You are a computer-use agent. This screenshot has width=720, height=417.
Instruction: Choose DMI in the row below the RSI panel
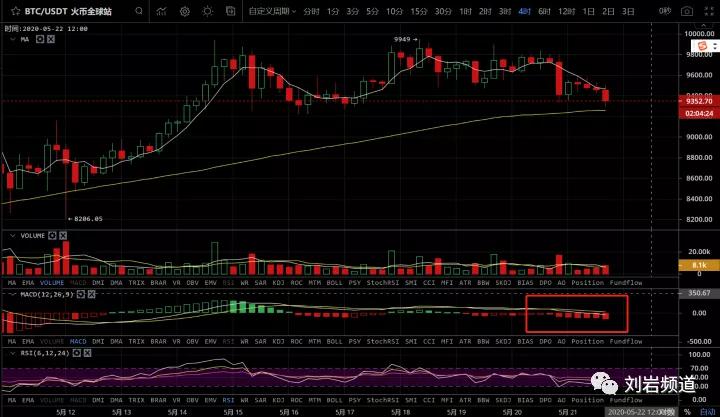coord(98,400)
